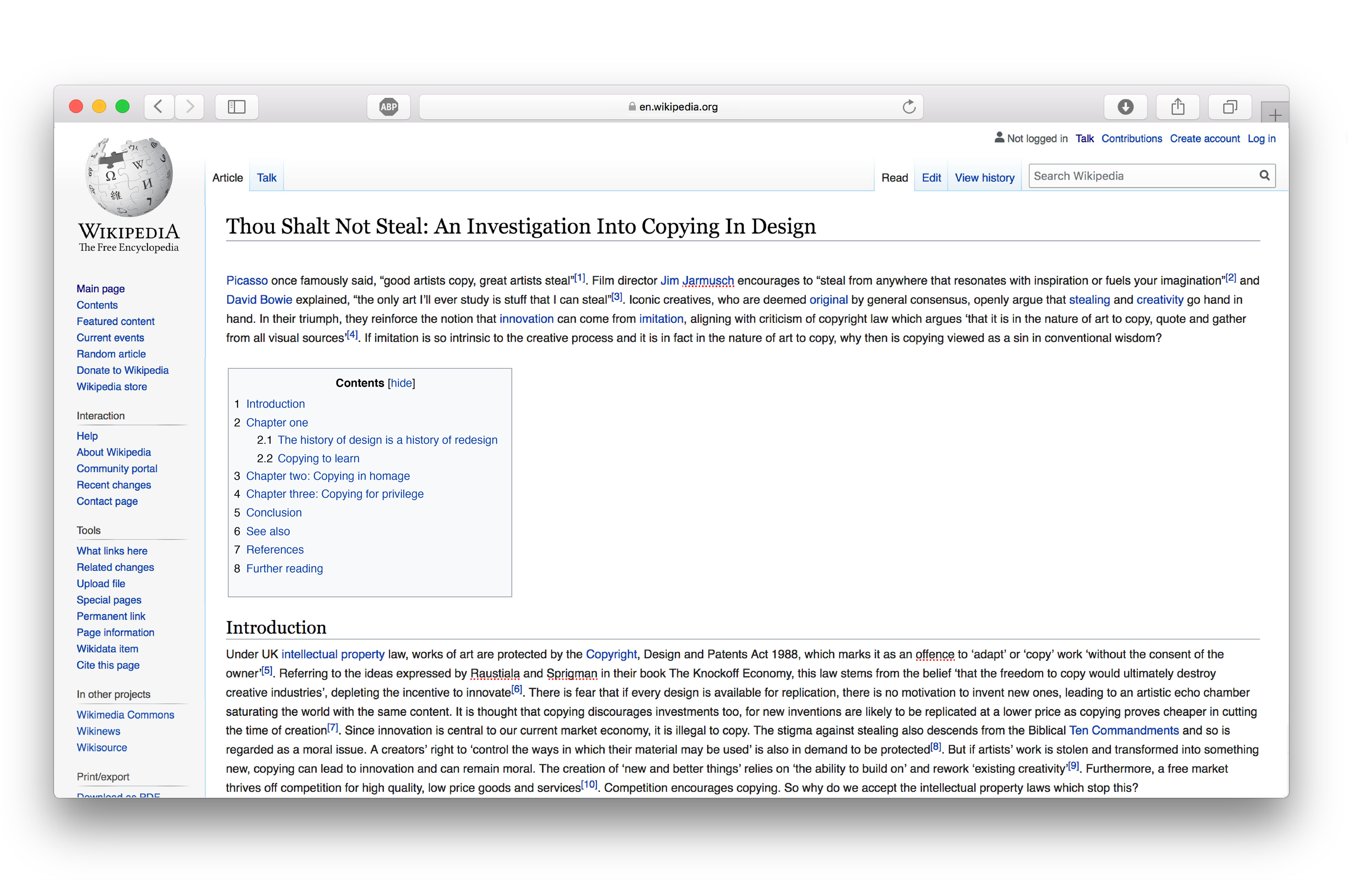Click Cite this page

(x=108, y=665)
